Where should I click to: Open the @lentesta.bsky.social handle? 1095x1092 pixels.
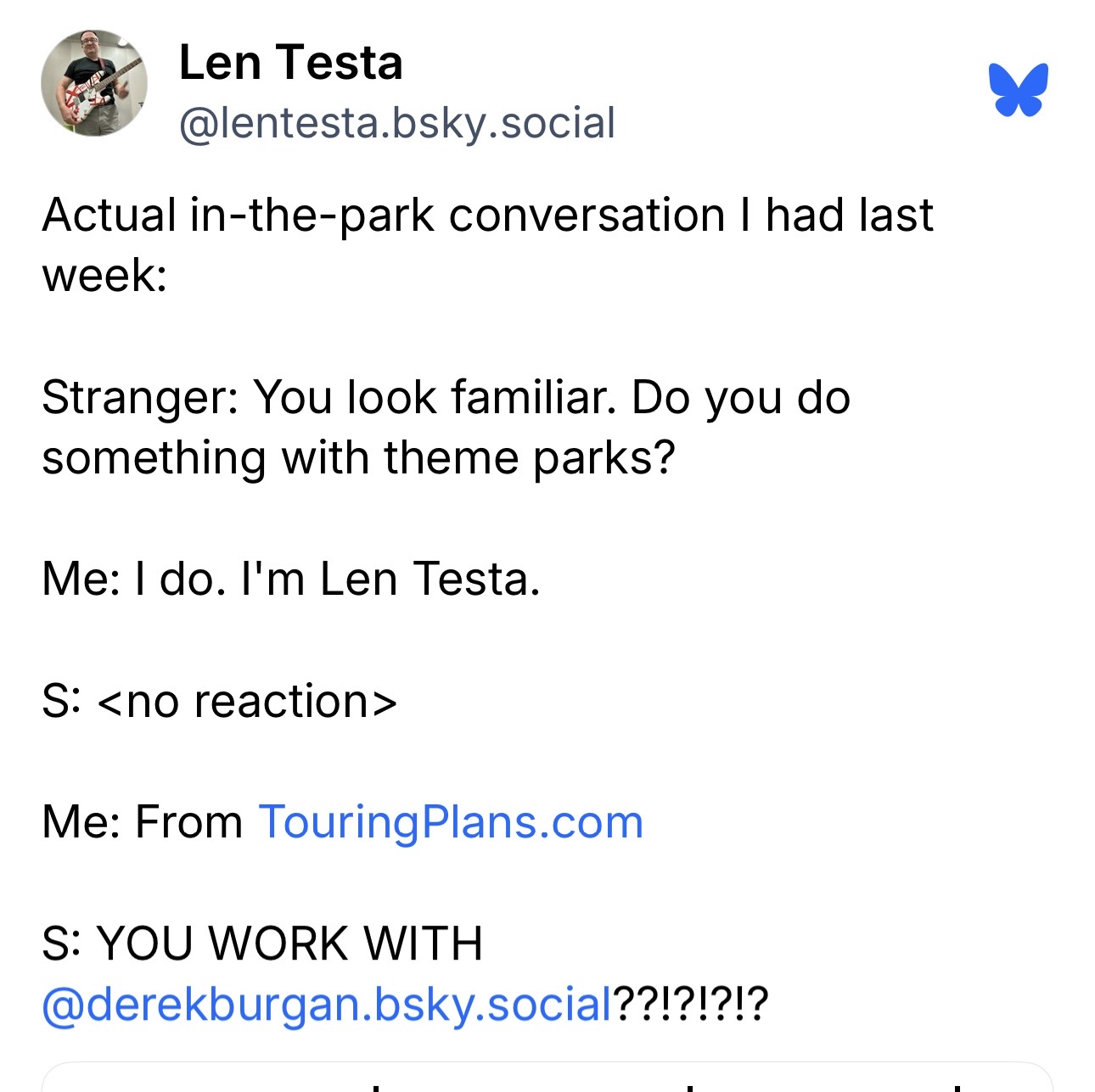[x=396, y=123]
